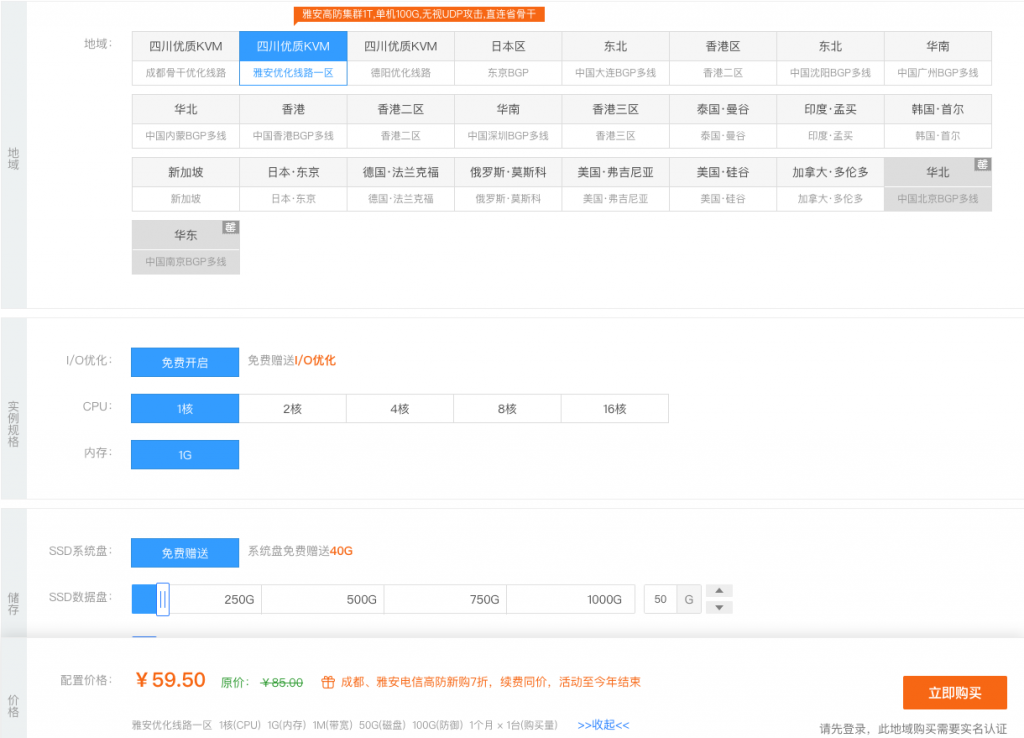
Task: Click the 500G mark on disk slider
Action: pyautogui.click(x=361, y=599)
